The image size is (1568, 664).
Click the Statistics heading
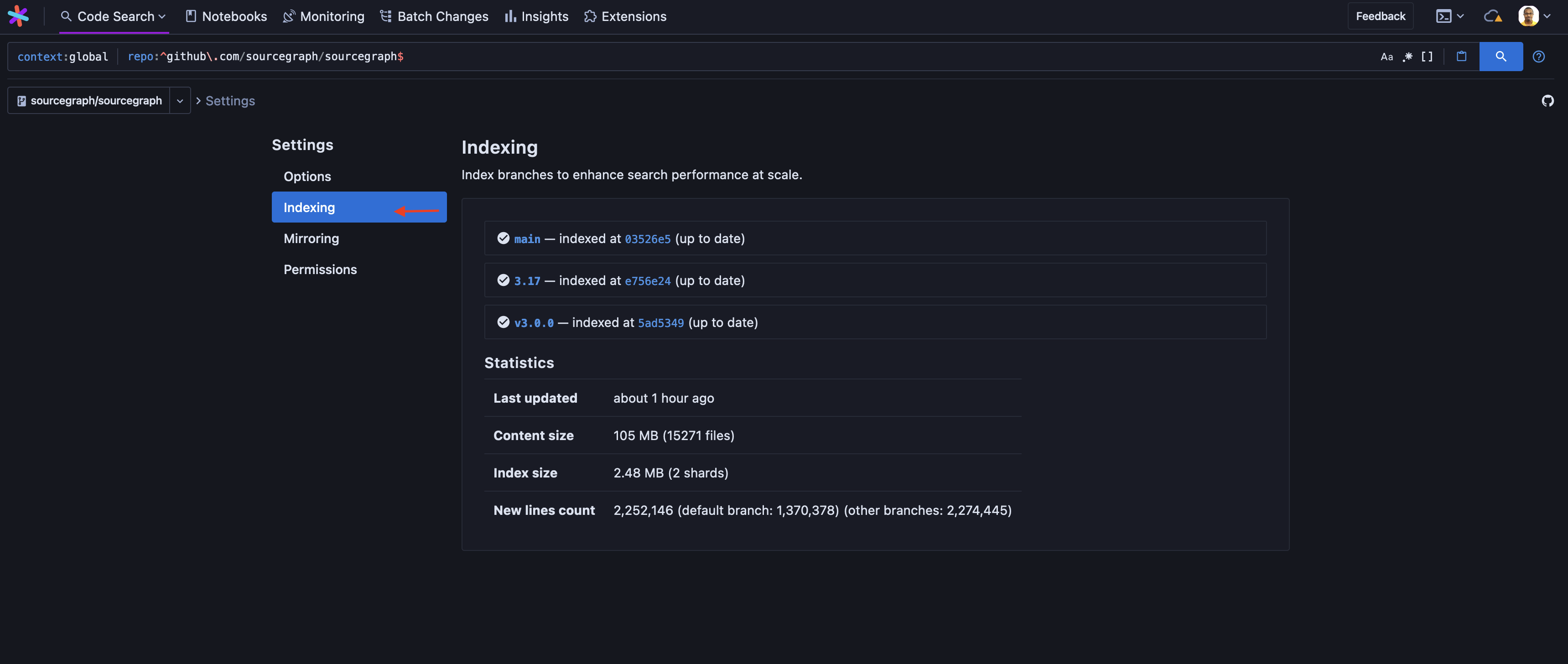pos(519,363)
